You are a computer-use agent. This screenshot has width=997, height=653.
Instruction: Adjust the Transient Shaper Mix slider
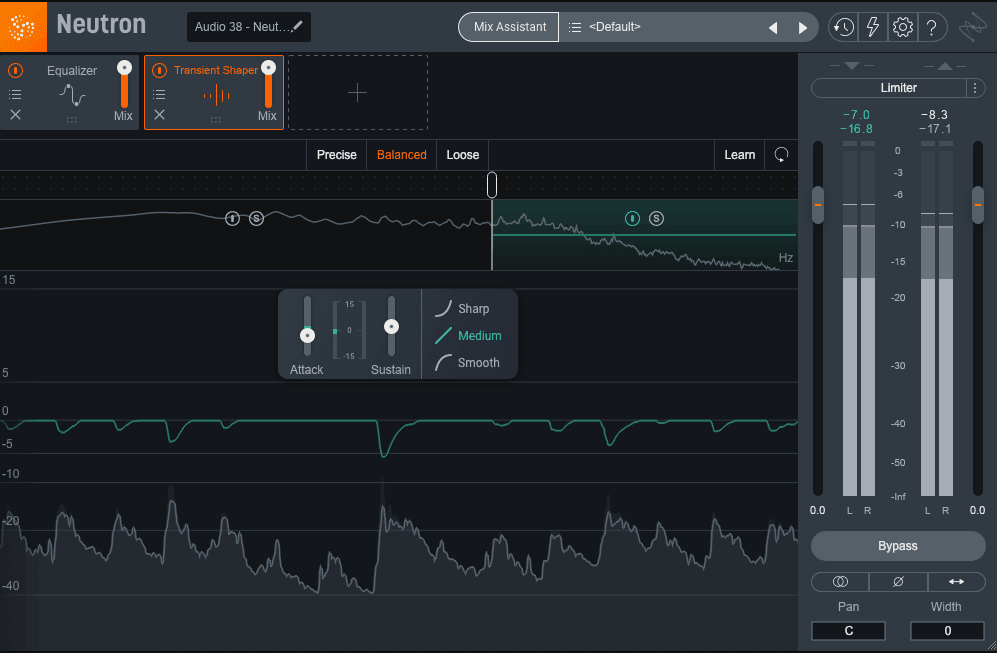[x=268, y=67]
